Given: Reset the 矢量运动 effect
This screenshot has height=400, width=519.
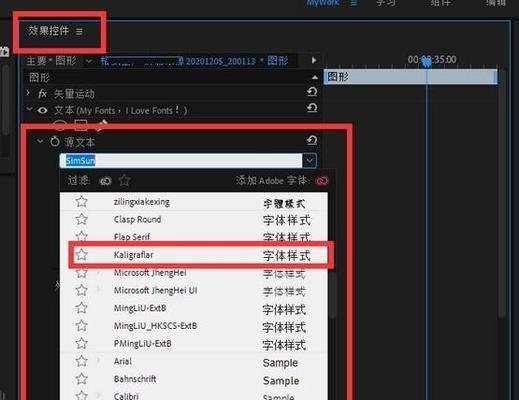Looking at the screenshot, I should tap(312, 92).
